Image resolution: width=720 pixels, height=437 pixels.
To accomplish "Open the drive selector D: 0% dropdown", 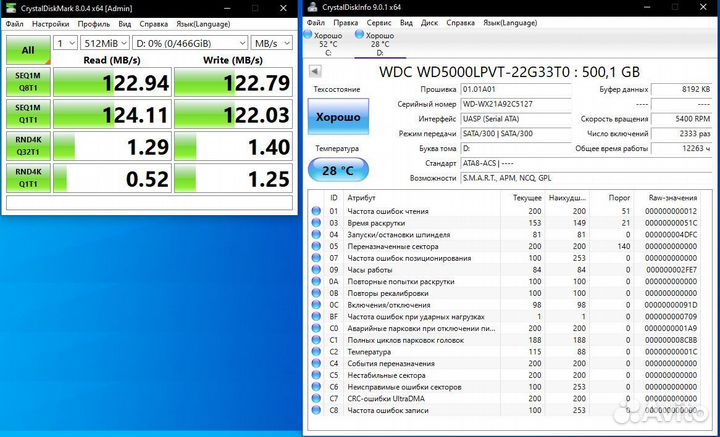I will 190,43.
